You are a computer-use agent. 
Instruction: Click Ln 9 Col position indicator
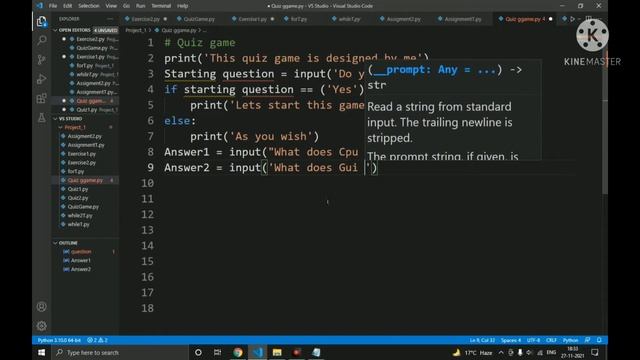tap(482, 340)
